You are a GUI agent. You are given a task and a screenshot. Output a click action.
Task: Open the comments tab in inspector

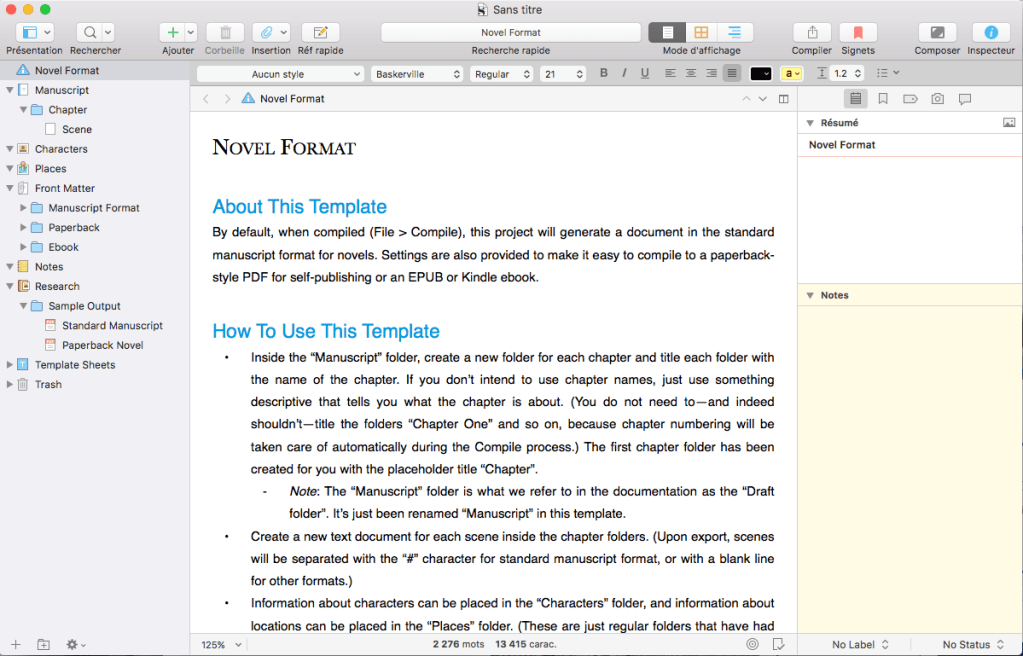[x=964, y=99]
